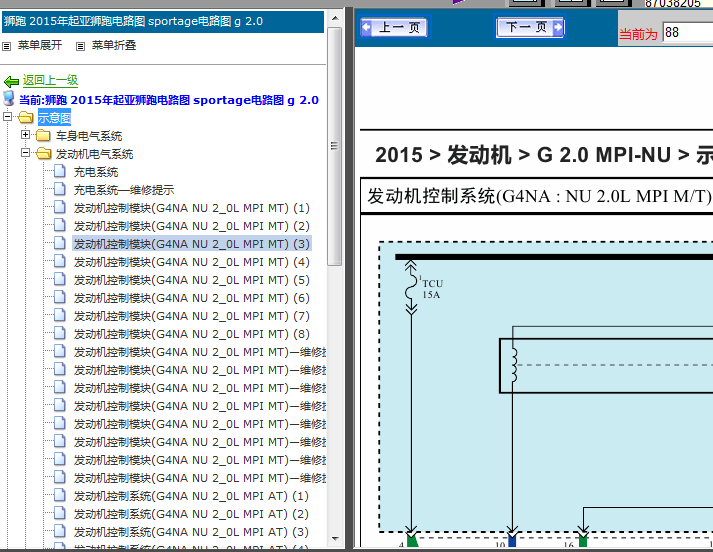713x552 pixels.
Task: Collapse the 示意图 tree node
Action: click(7, 116)
